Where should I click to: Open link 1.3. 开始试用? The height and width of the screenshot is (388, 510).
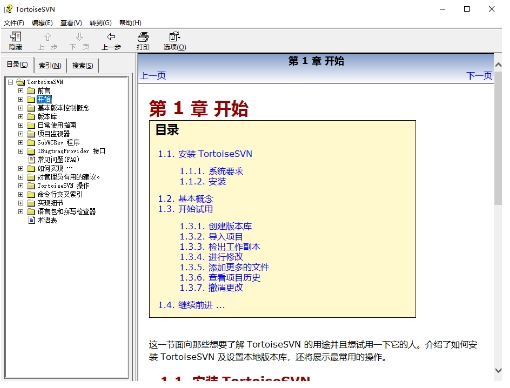[x=185, y=209]
